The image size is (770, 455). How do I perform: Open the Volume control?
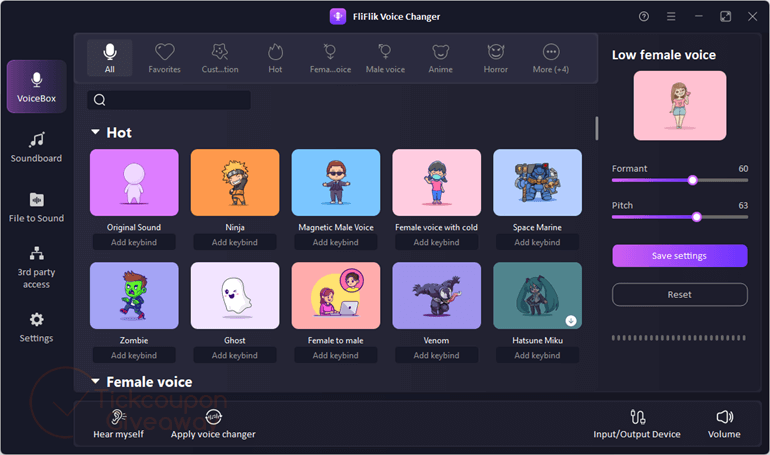click(x=724, y=424)
